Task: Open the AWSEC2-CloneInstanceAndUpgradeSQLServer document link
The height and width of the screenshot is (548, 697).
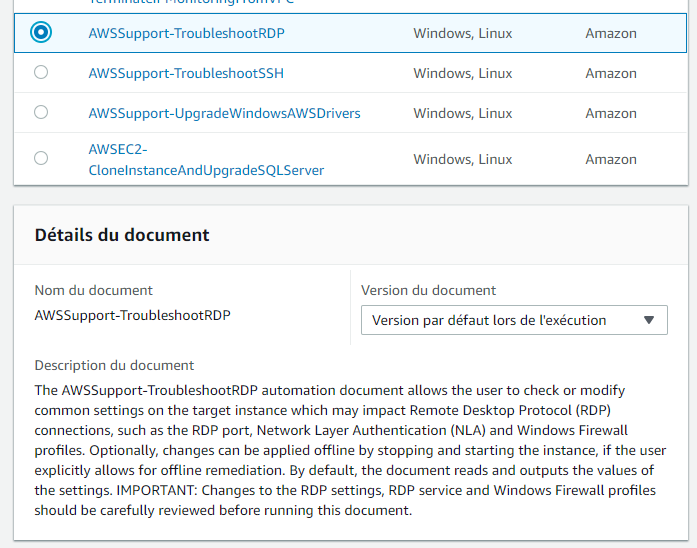Action: (206, 160)
